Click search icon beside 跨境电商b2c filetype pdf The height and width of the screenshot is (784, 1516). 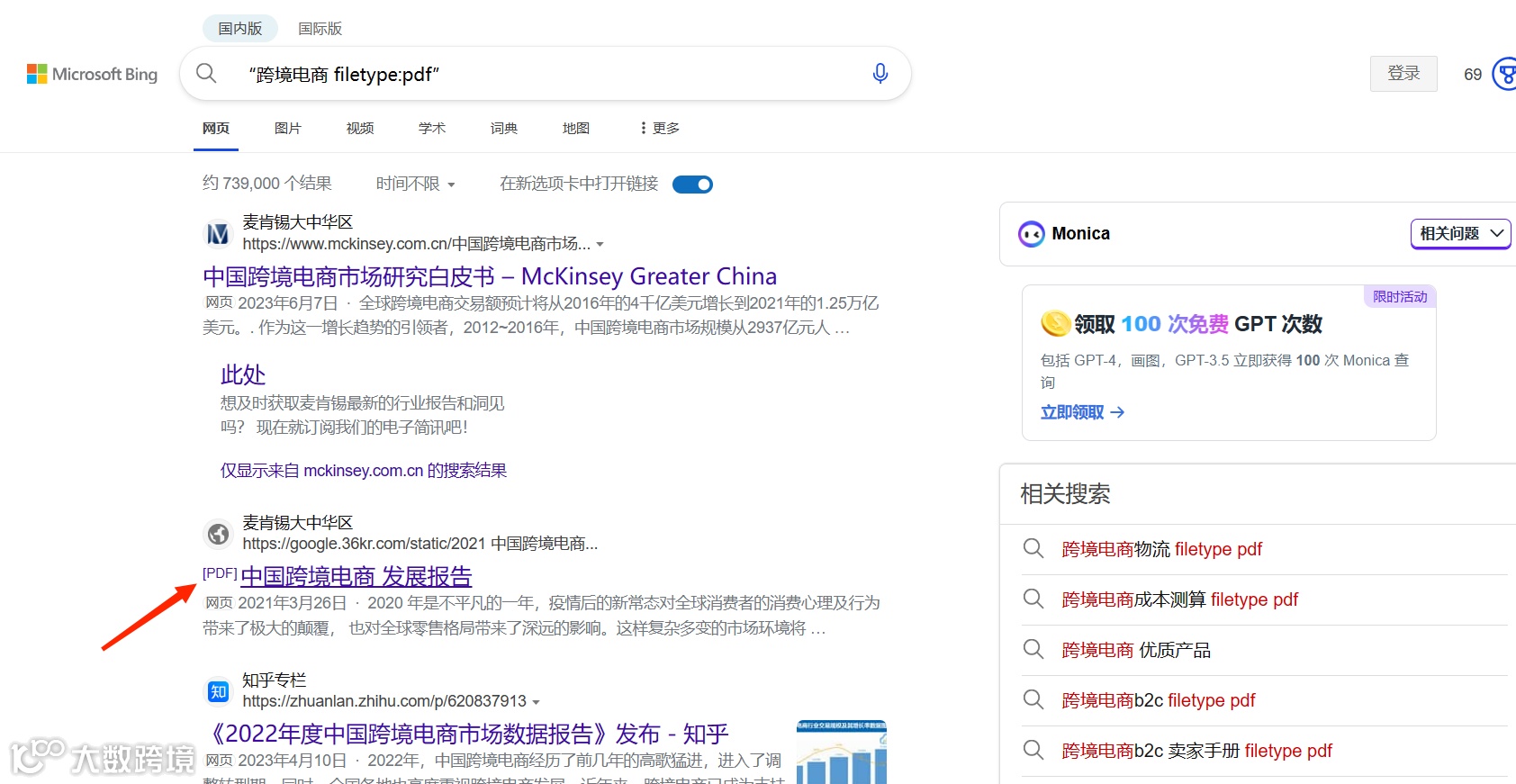point(1033,699)
